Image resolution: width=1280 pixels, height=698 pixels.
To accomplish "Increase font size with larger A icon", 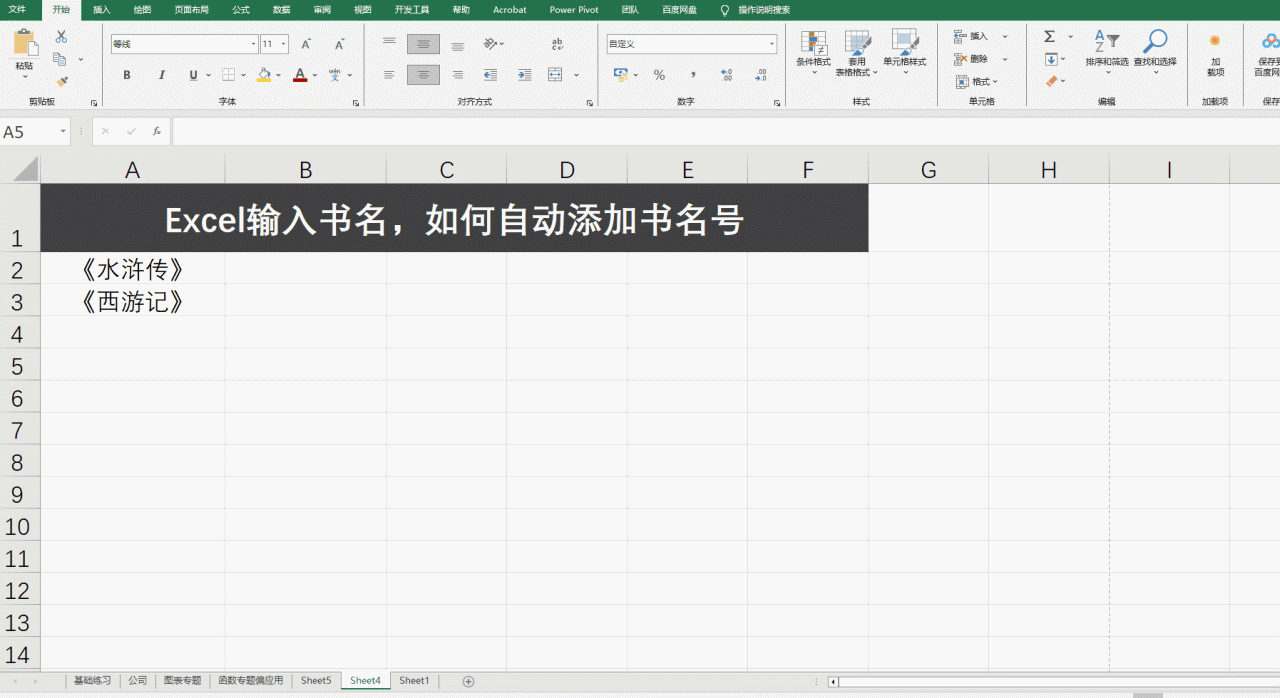I will (306, 44).
